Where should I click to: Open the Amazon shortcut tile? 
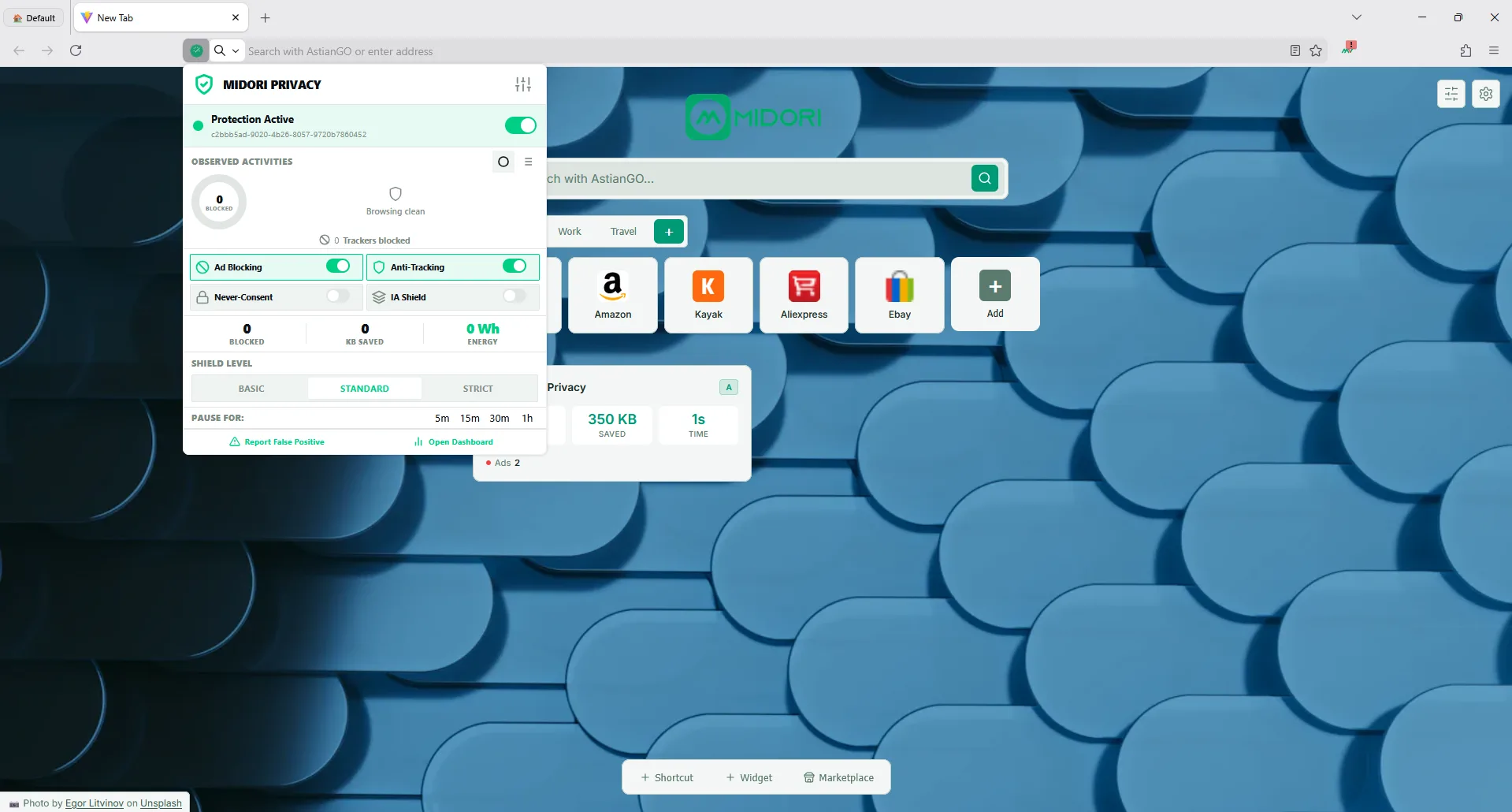click(x=613, y=295)
